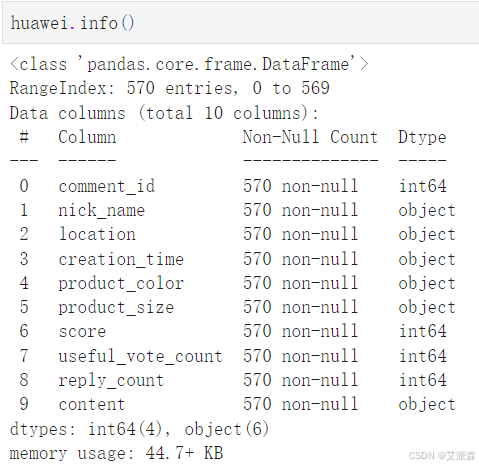
Task: Click the huawei.info() code cell
Action: pos(240,23)
